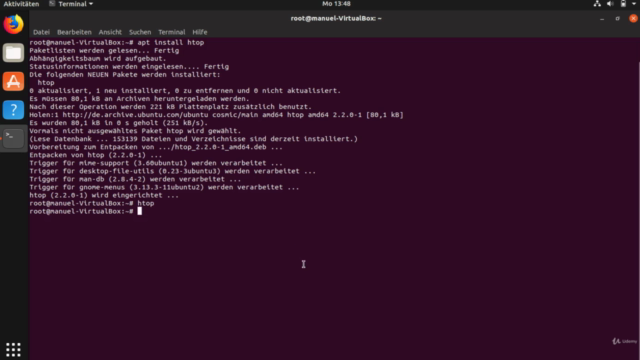Open the volume indicator in top bar
The width and height of the screenshot is (640, 360).
(x=610, y=4)
